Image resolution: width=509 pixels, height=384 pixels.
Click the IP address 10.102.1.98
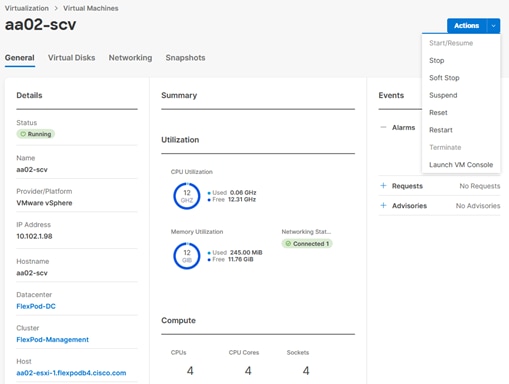[x=34, y=236]
